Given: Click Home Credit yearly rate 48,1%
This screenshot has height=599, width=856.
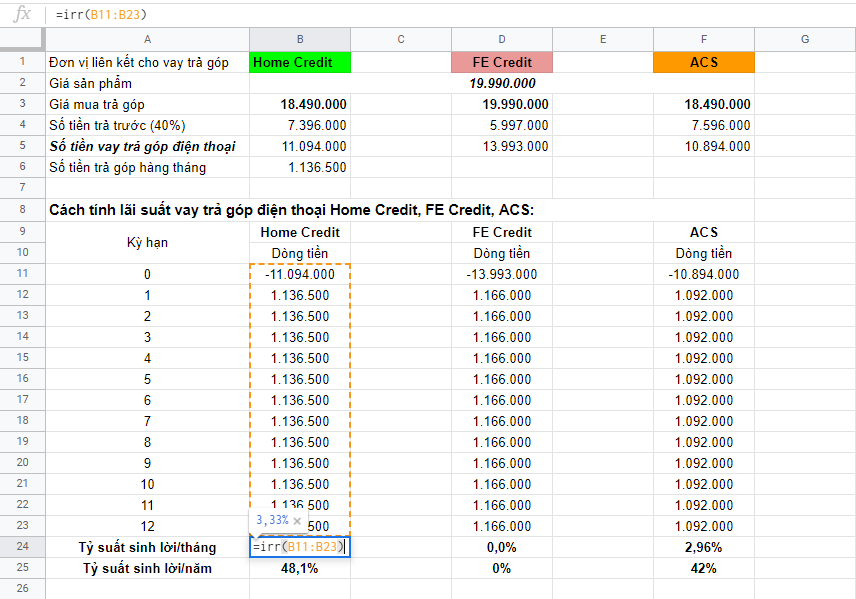Looking at the screenshot, I should tap(300, 568).
